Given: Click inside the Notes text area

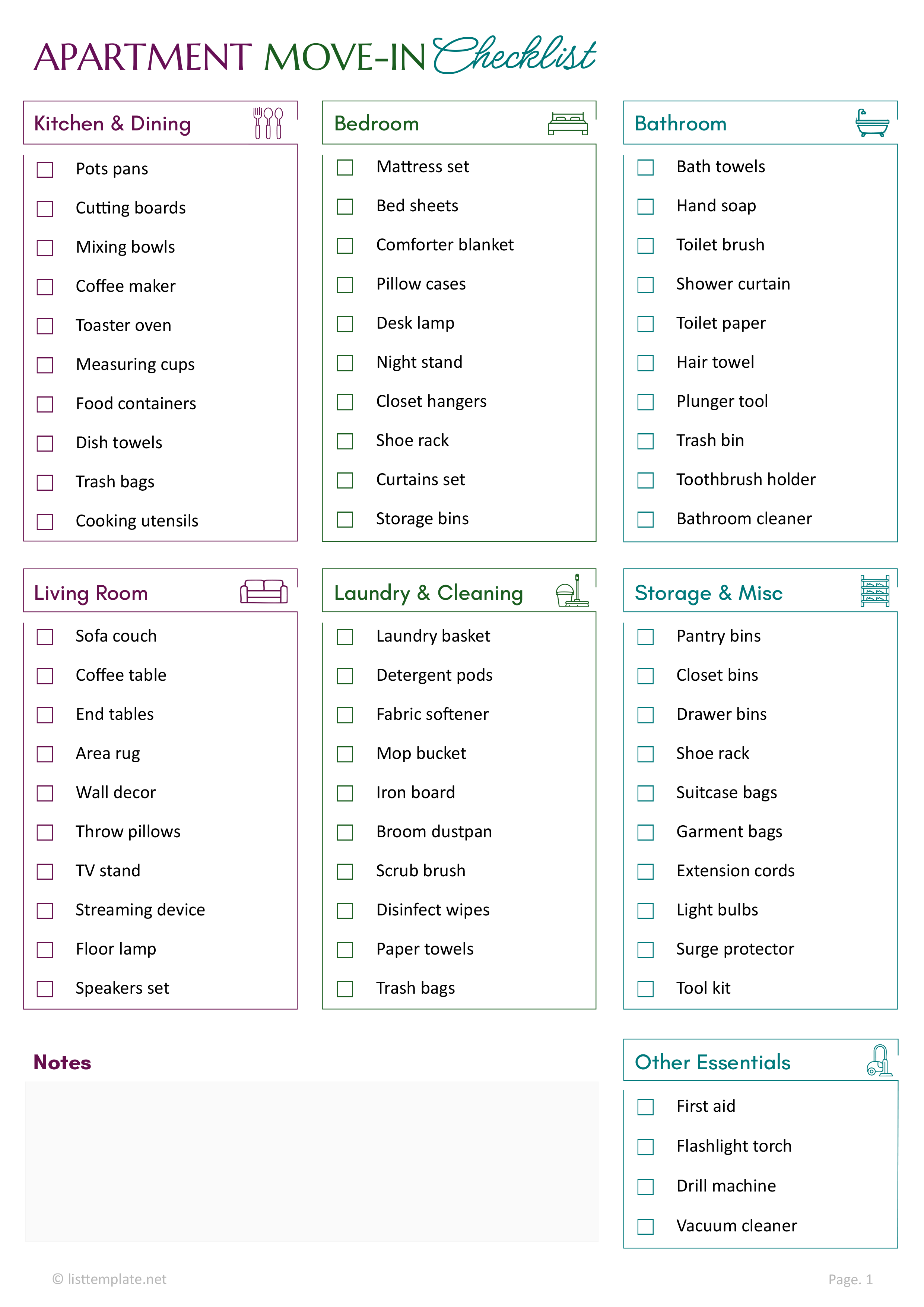Looking at the screenshot, I should click(x=311, y=1161).
